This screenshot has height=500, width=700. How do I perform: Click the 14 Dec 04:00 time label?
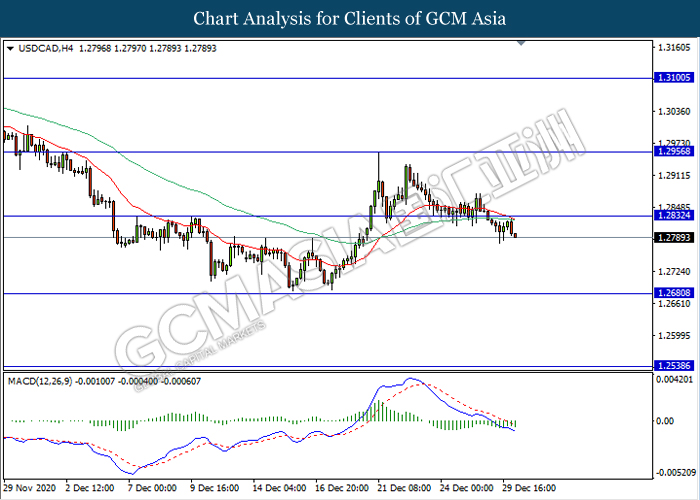pos(279,488)
